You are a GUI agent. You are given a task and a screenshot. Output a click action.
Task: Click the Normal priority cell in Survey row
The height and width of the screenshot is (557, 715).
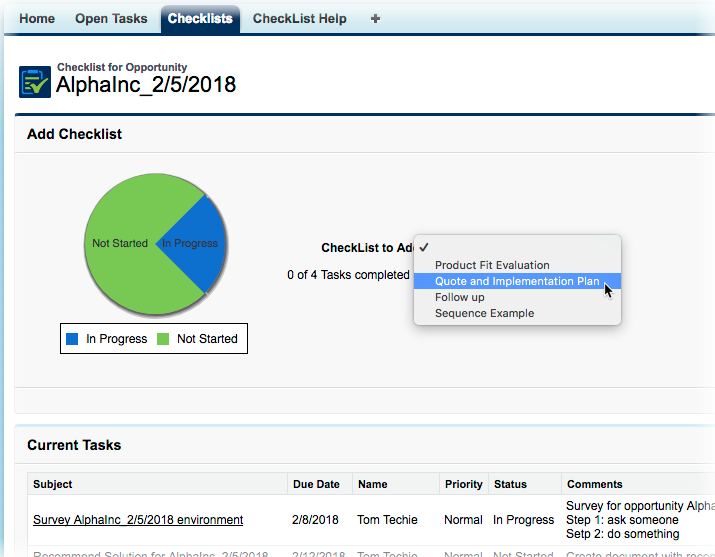point(463,520)
